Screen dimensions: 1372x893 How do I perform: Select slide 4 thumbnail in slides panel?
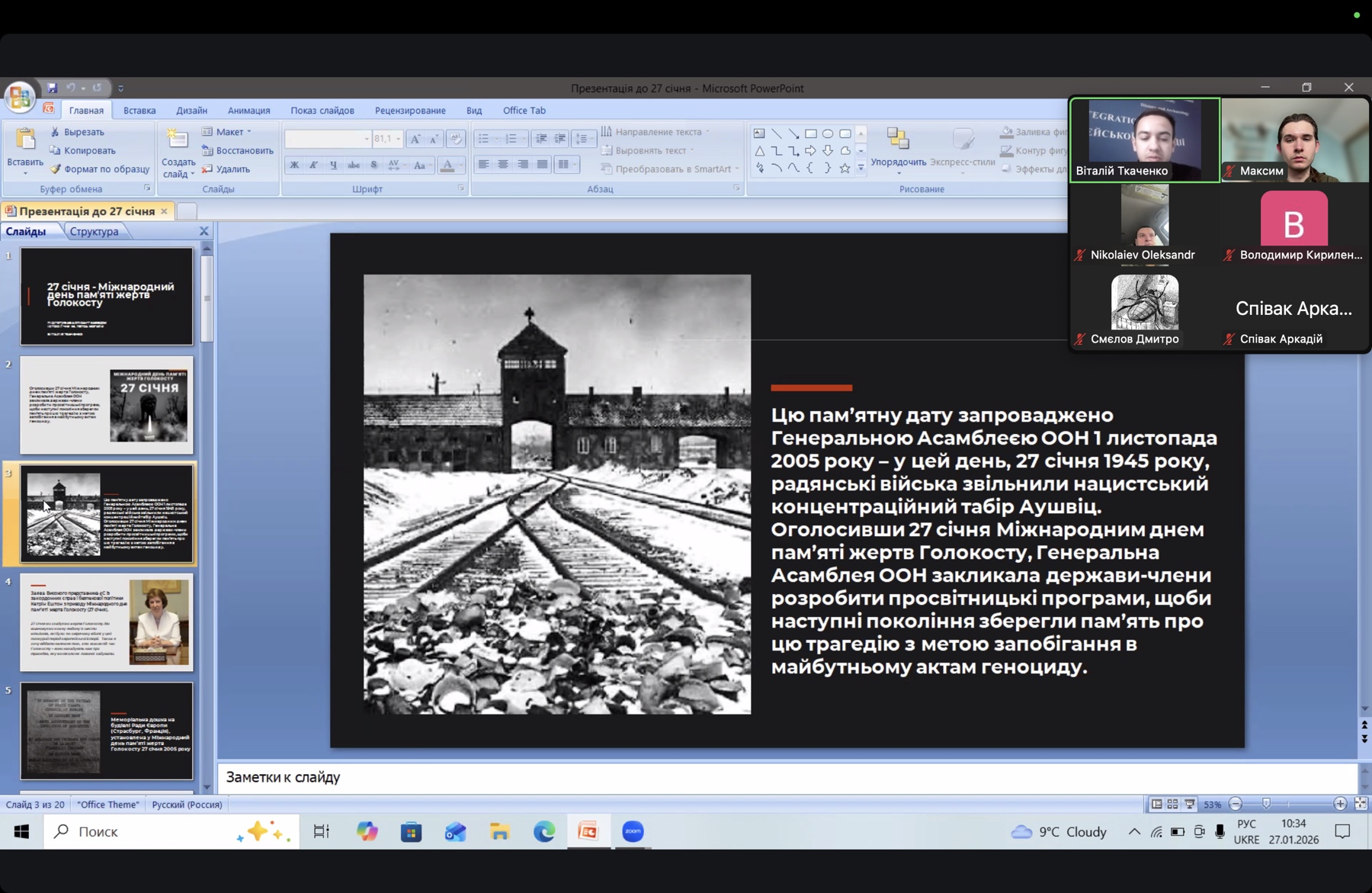tap(107, 622)
